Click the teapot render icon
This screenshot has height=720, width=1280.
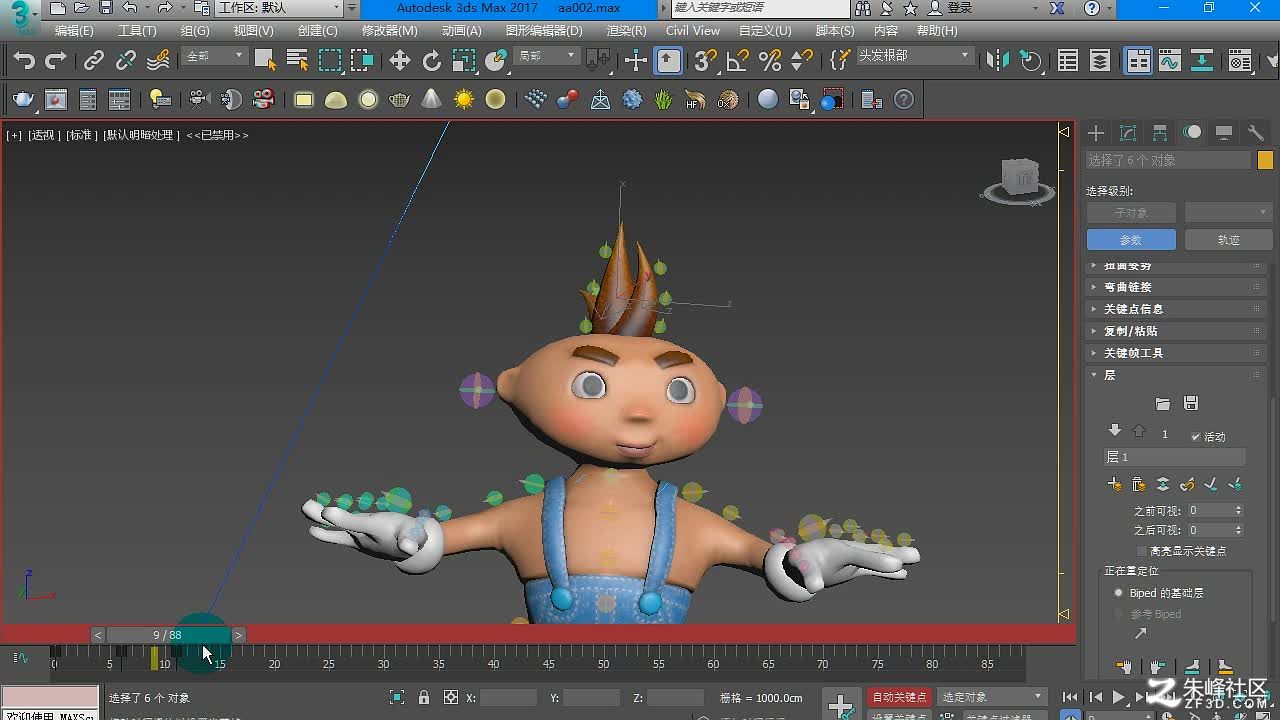pyautogui.click(x=24, y=99)
